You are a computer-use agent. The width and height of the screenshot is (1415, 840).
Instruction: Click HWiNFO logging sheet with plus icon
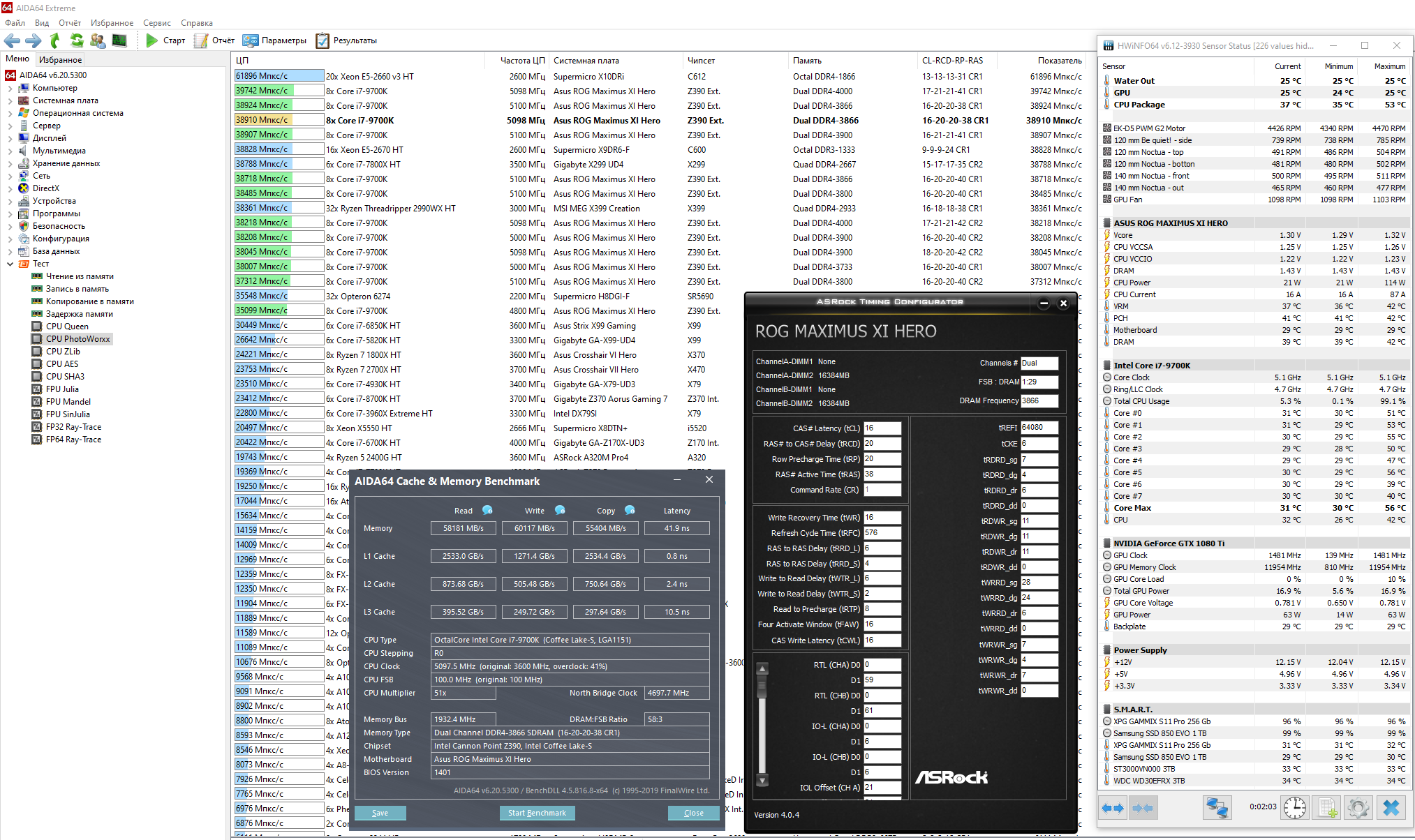(x=1326, y=807)
